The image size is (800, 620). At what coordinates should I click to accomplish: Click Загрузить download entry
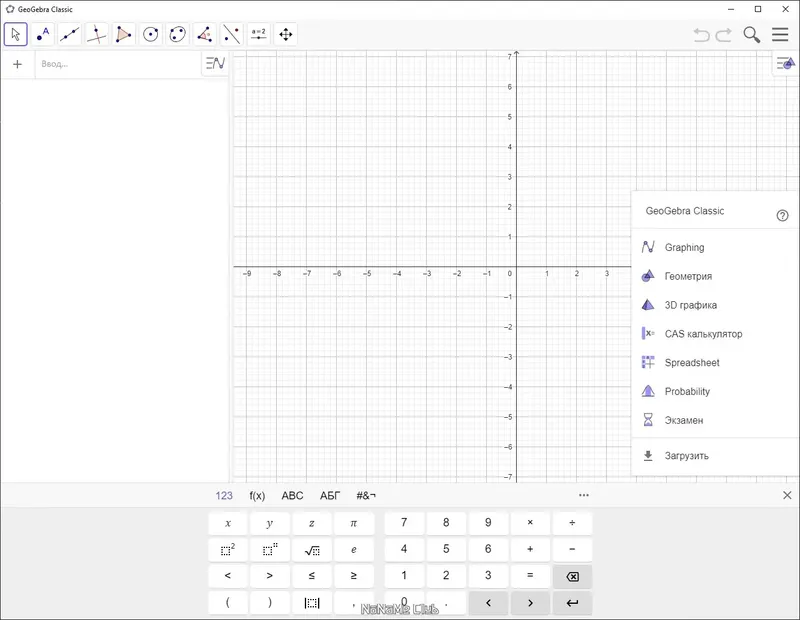(714, 456)
